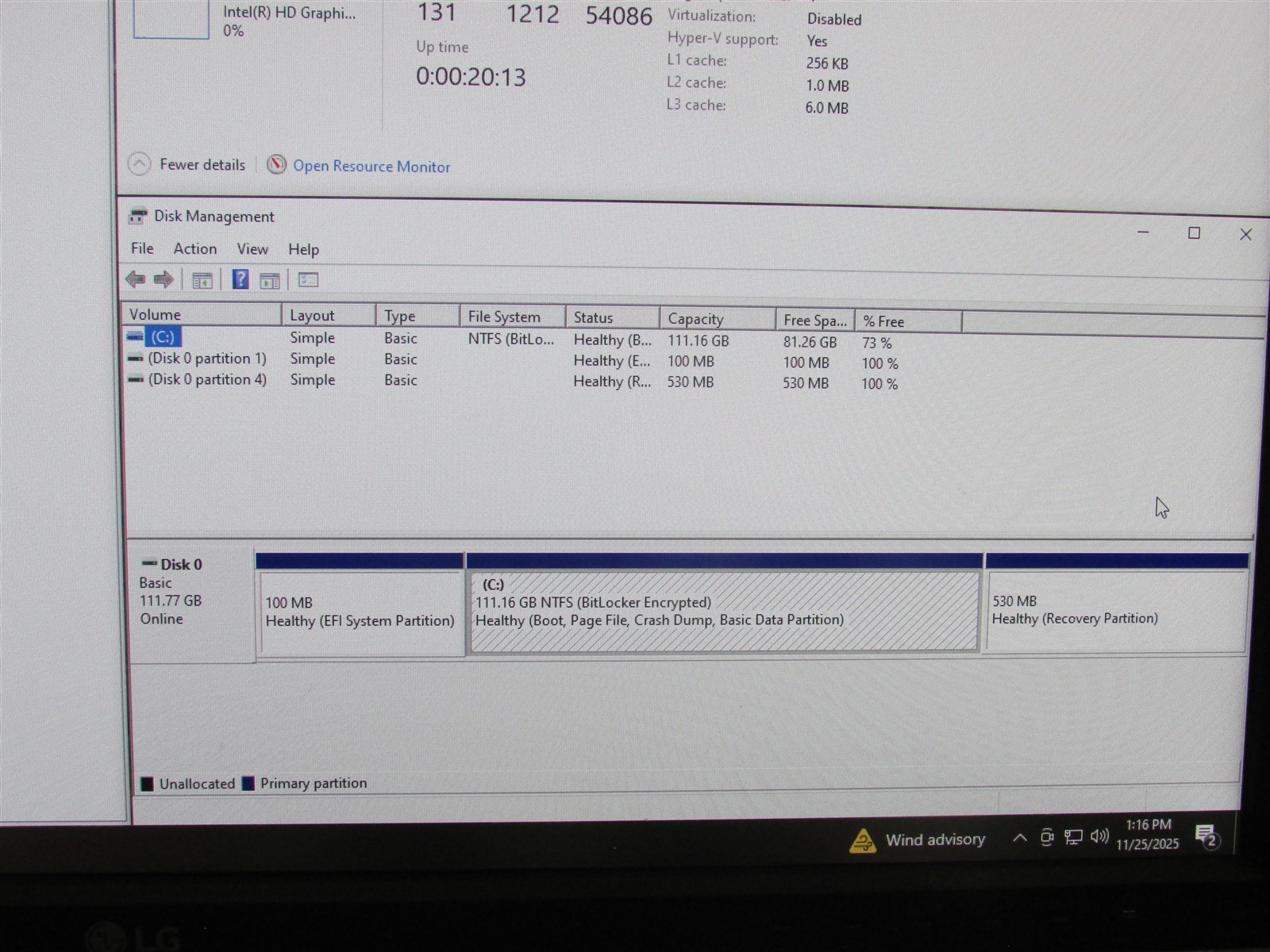Click the drive icon beside Disk 0 partition 1
The height and width of the screenshot is (952, 1270).
136,359
